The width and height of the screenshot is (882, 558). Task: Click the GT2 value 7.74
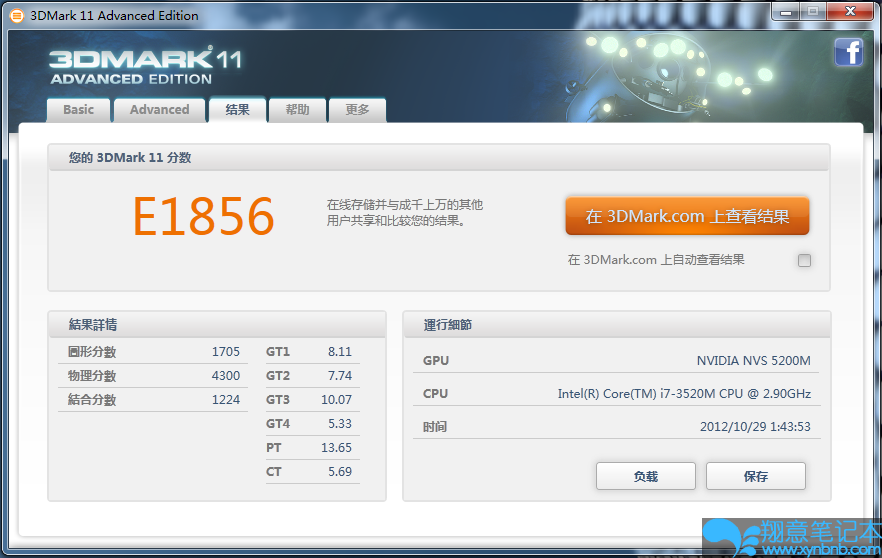[340, 376]
